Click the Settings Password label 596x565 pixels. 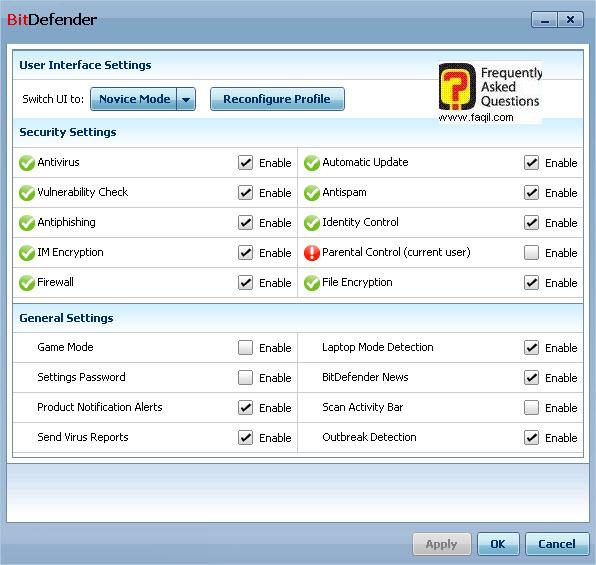pos(81,377)
